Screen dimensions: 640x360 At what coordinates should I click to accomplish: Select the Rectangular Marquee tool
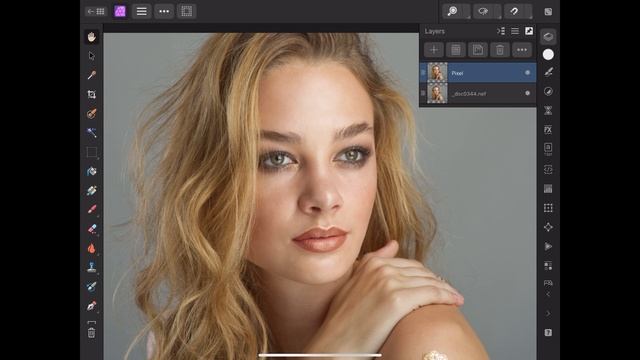[x=91, y=152]
